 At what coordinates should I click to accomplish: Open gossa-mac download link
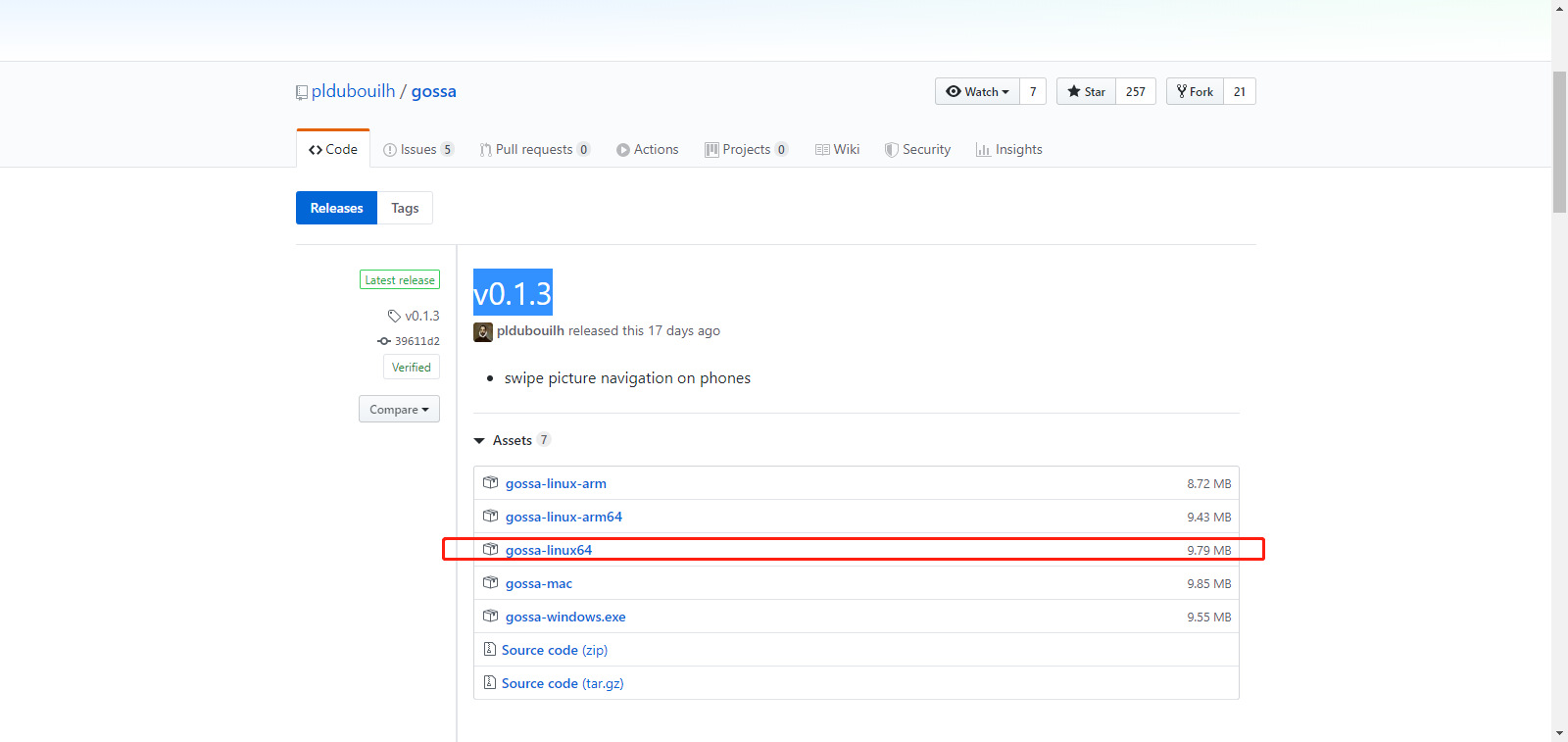[539, 583]
